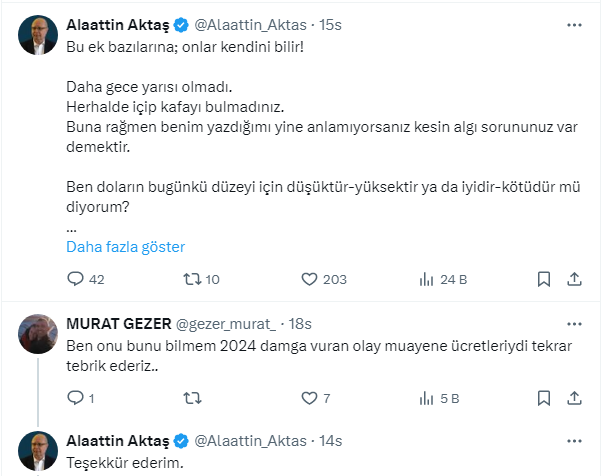This screenshot has height=476, width=614.
Task: Reply to Alaattin Aktaş's main tweet
Action: pyautogui.click(x=73, y=280)
